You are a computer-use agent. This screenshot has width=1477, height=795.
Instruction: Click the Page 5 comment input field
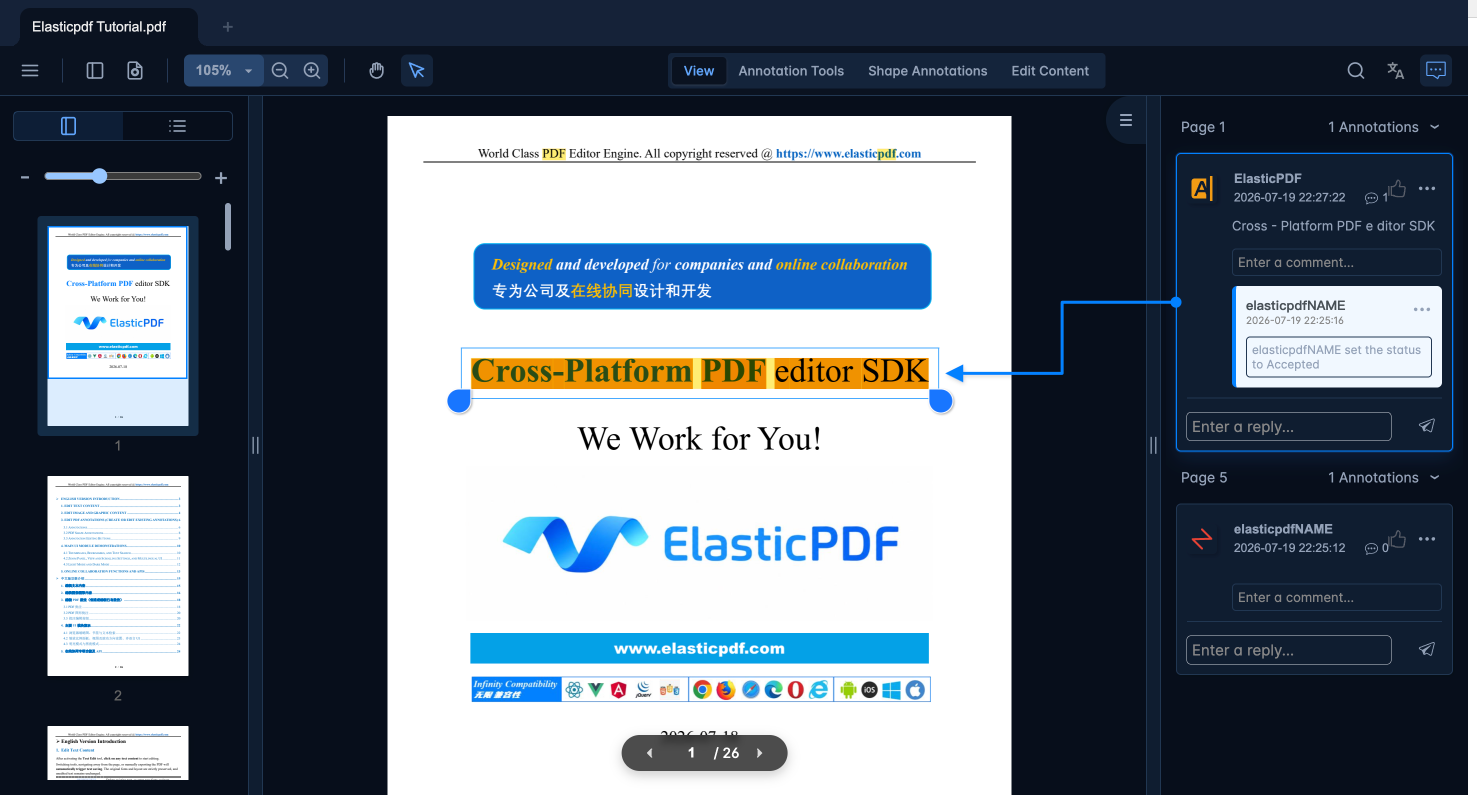tap(1336, 597)
